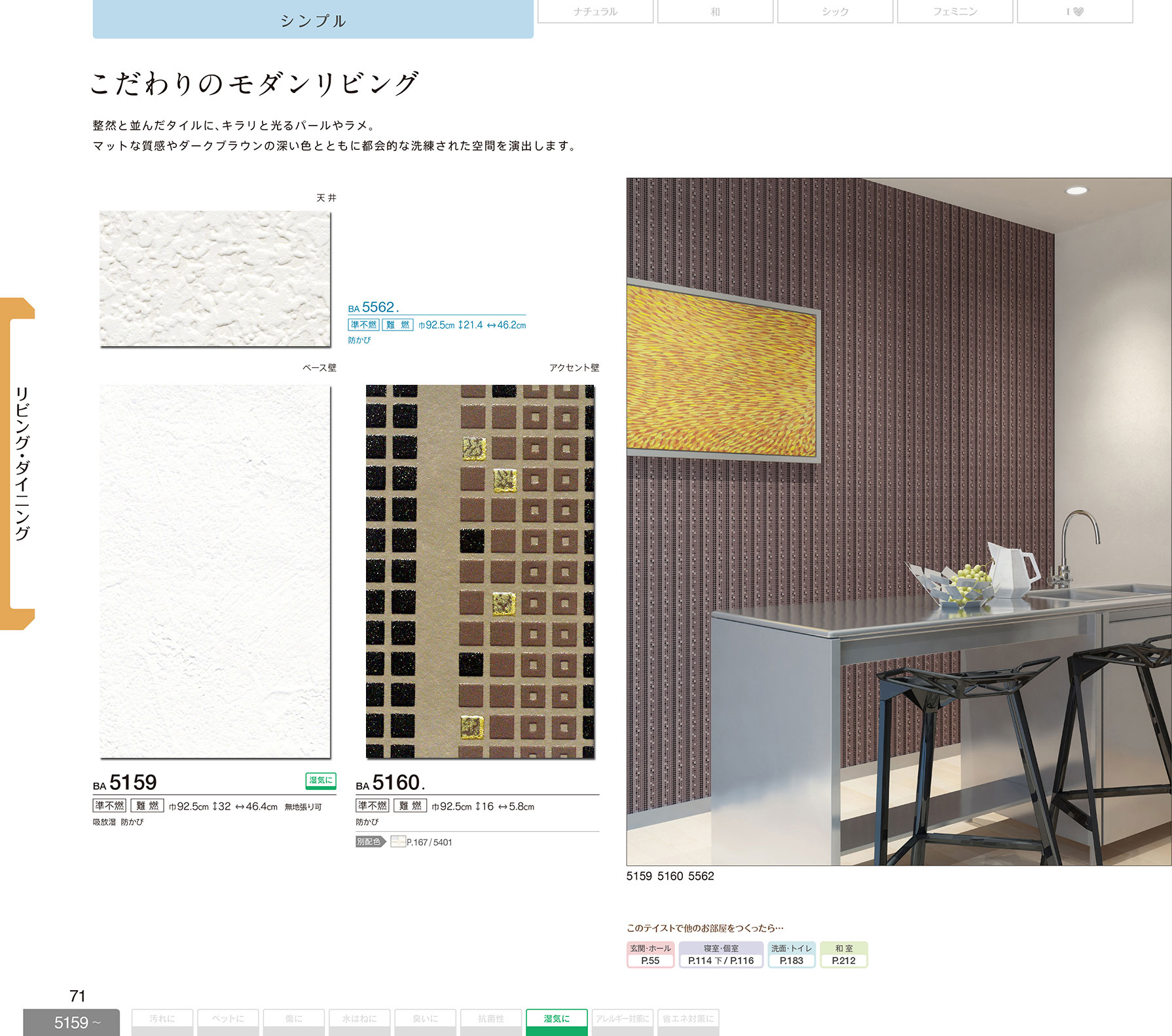This screenshot has height=1036, width=1172.
Task: Select the シンプル tab
Action: click(313, 20)
